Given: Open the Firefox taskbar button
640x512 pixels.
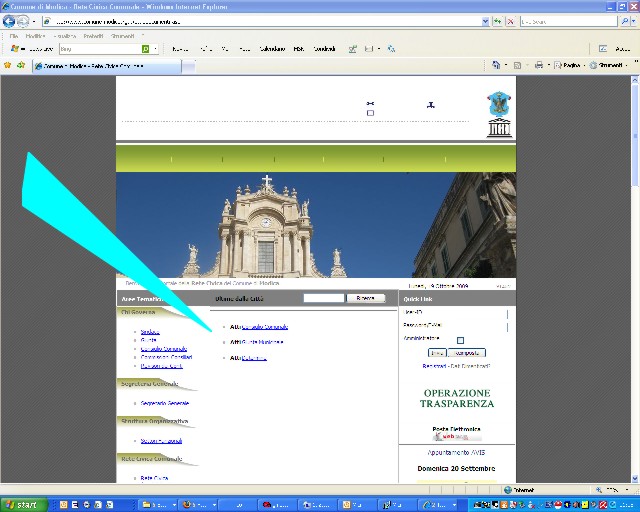Looking at the screenshot, I should tap(198, 505).
